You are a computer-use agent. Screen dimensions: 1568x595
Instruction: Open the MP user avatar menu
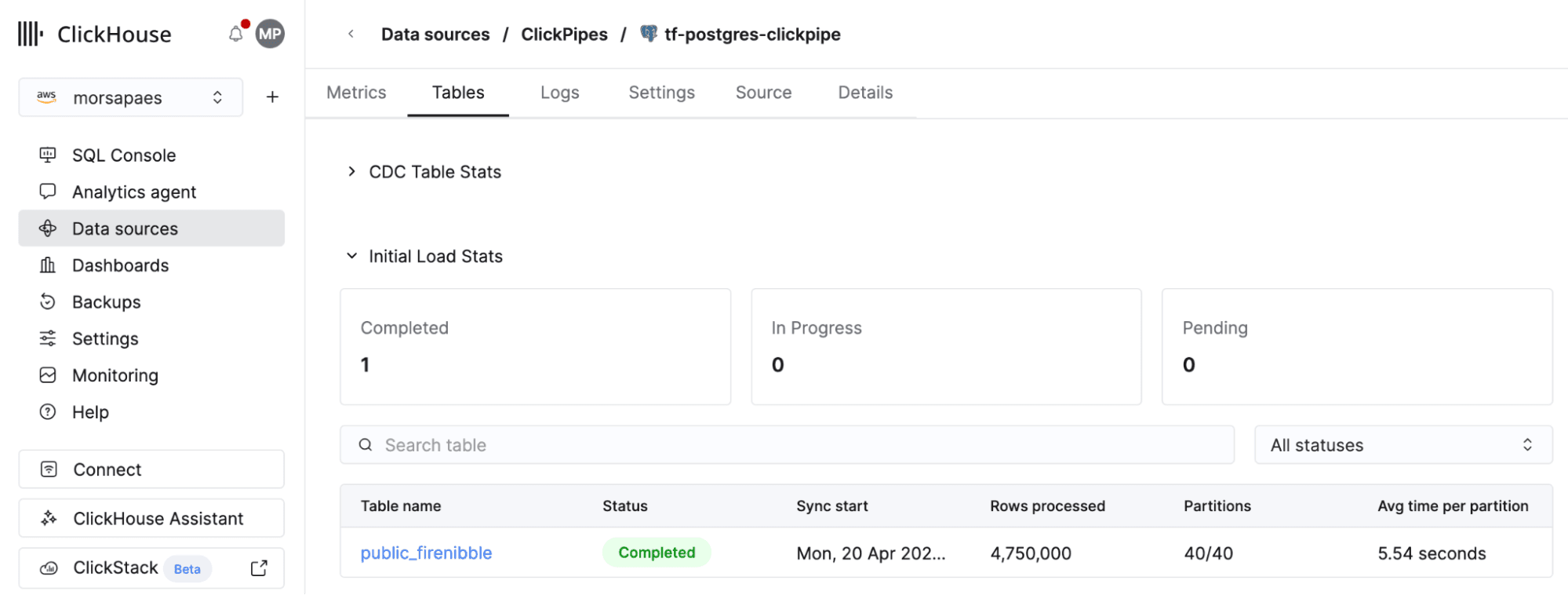point(270,34)
